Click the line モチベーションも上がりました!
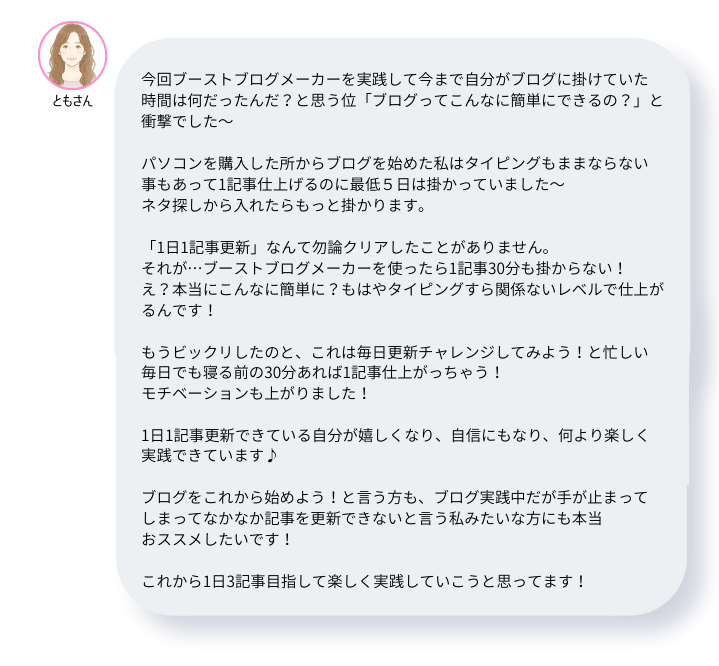This screenshot has height=666, width=719. (x=255, y=393)
